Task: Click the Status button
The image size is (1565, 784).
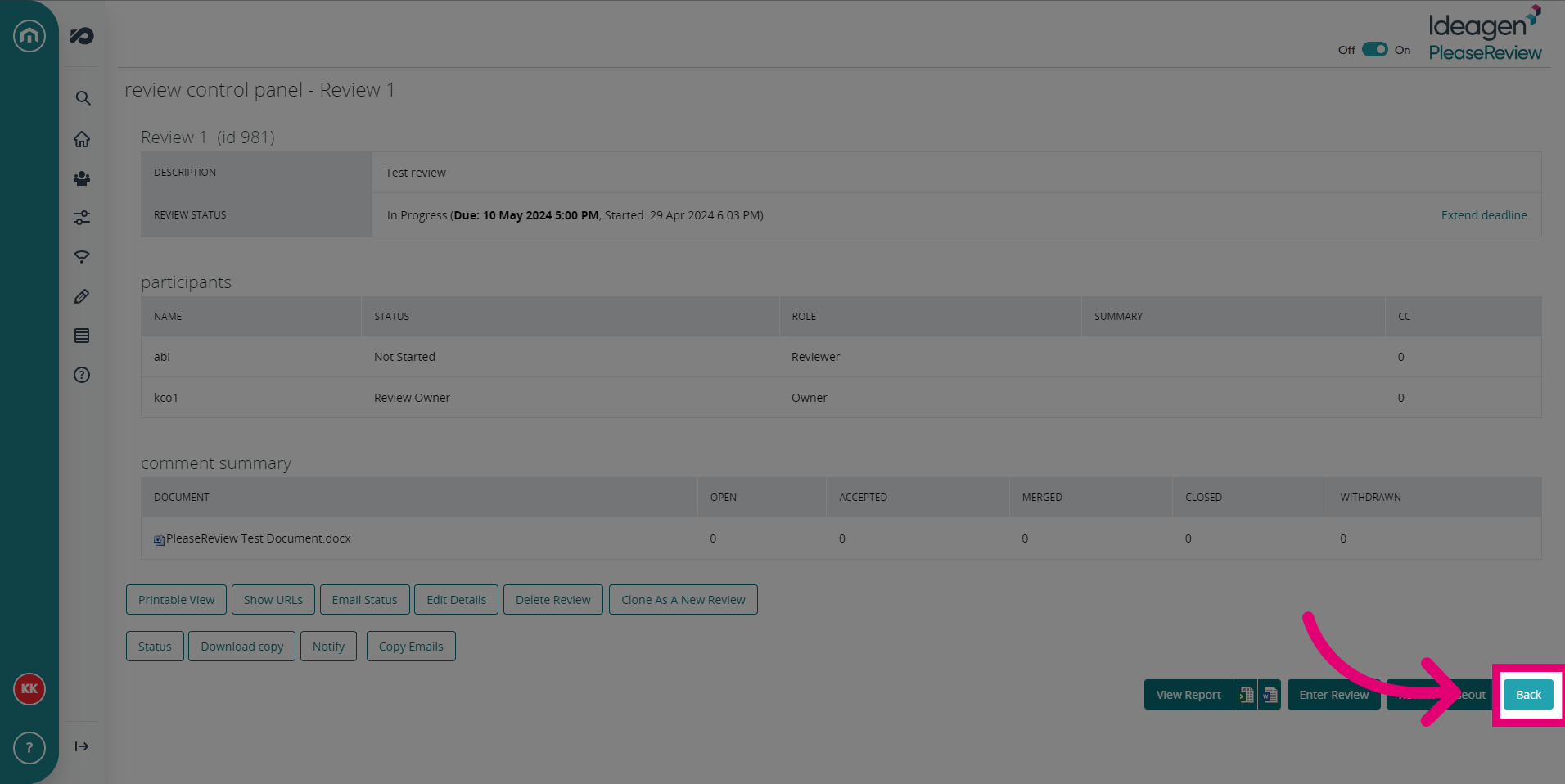Action: [x=155, y=647]
